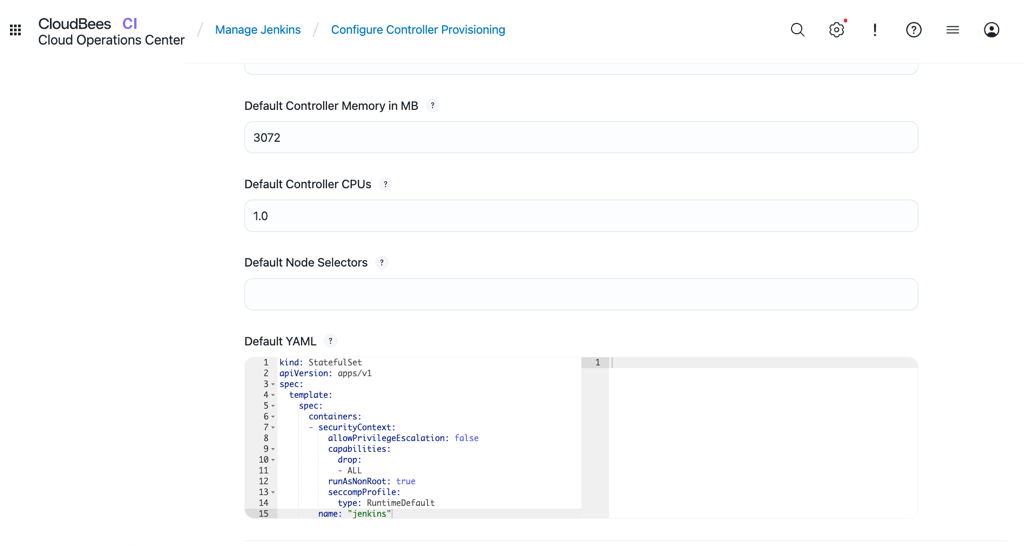The height and width of the screenshot is (545, 1024).
Task: Click 'allowPrivilegeEscalation: false' YAML line
Action: pos(403,438)
